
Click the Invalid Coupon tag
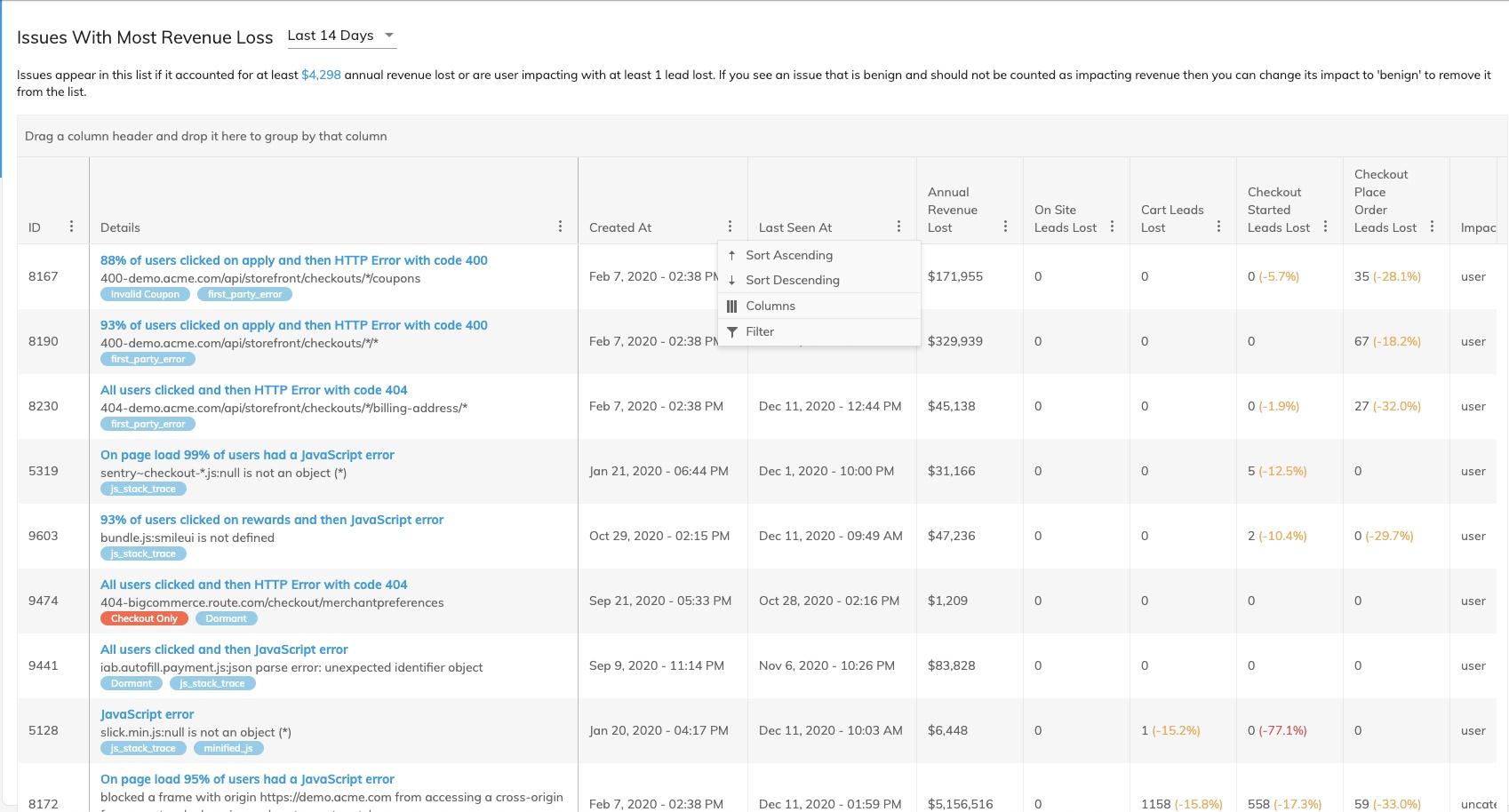pos(145,294)
